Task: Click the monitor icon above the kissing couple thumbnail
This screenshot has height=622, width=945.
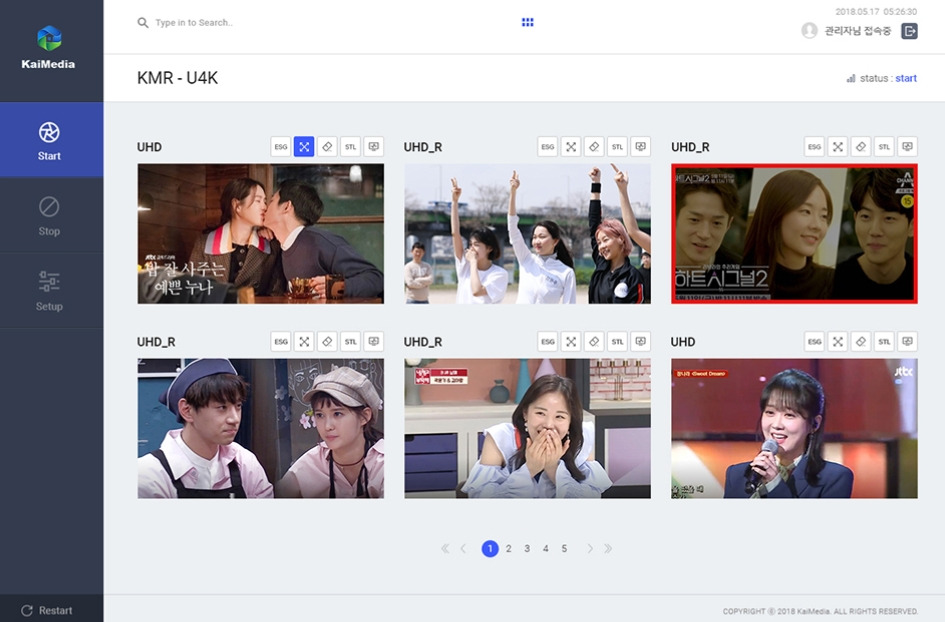Action: pos(374,146)
